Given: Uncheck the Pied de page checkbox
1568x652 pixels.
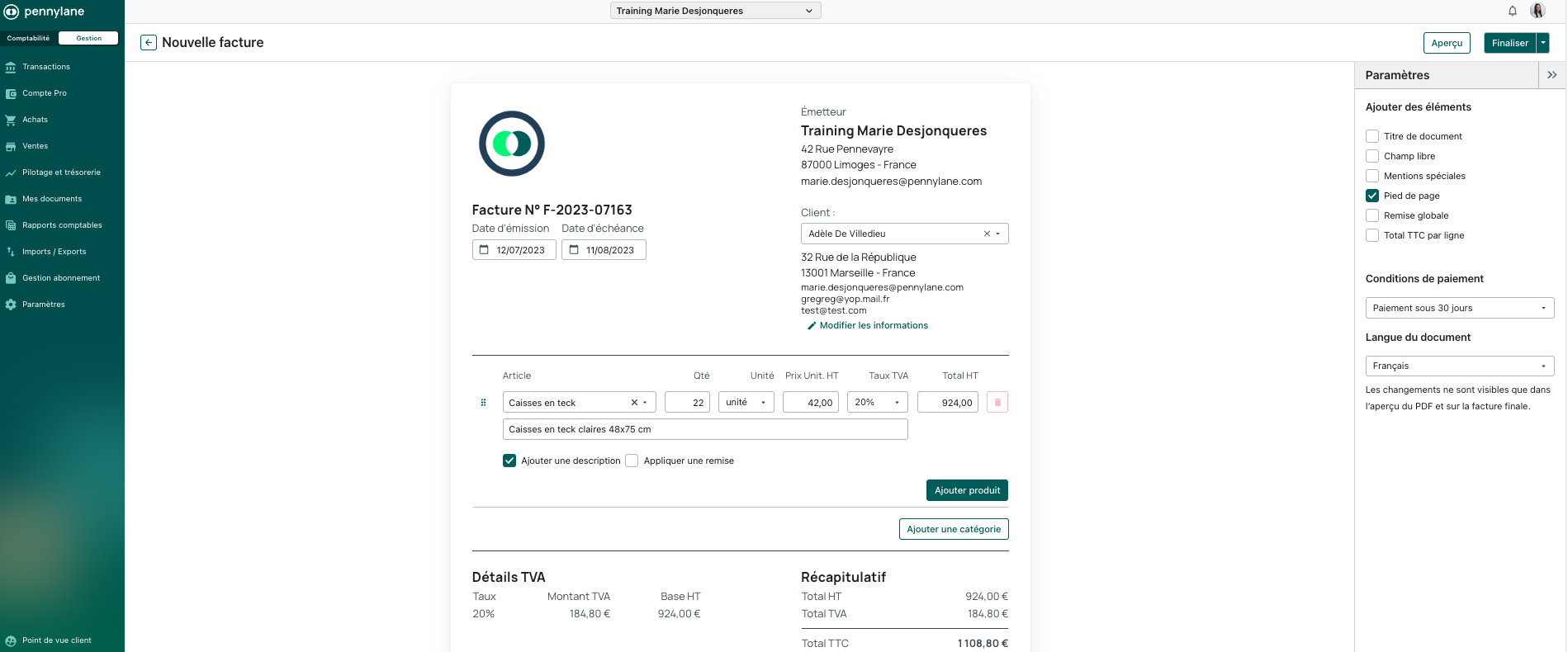Looking at the screenshot, I should click(x=1372, y=196).
